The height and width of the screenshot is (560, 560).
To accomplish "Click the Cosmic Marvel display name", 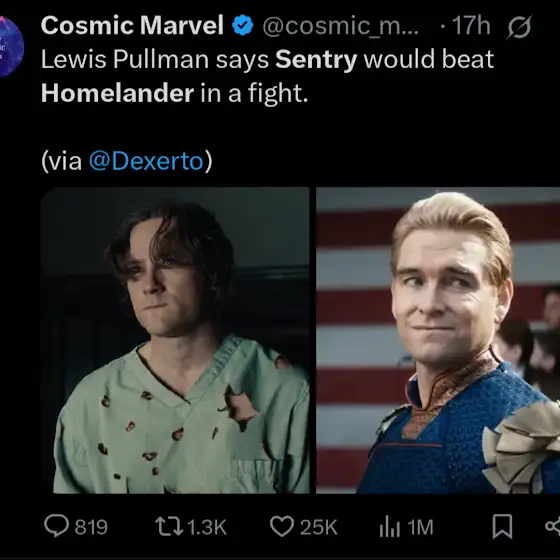I will (132, 25).
